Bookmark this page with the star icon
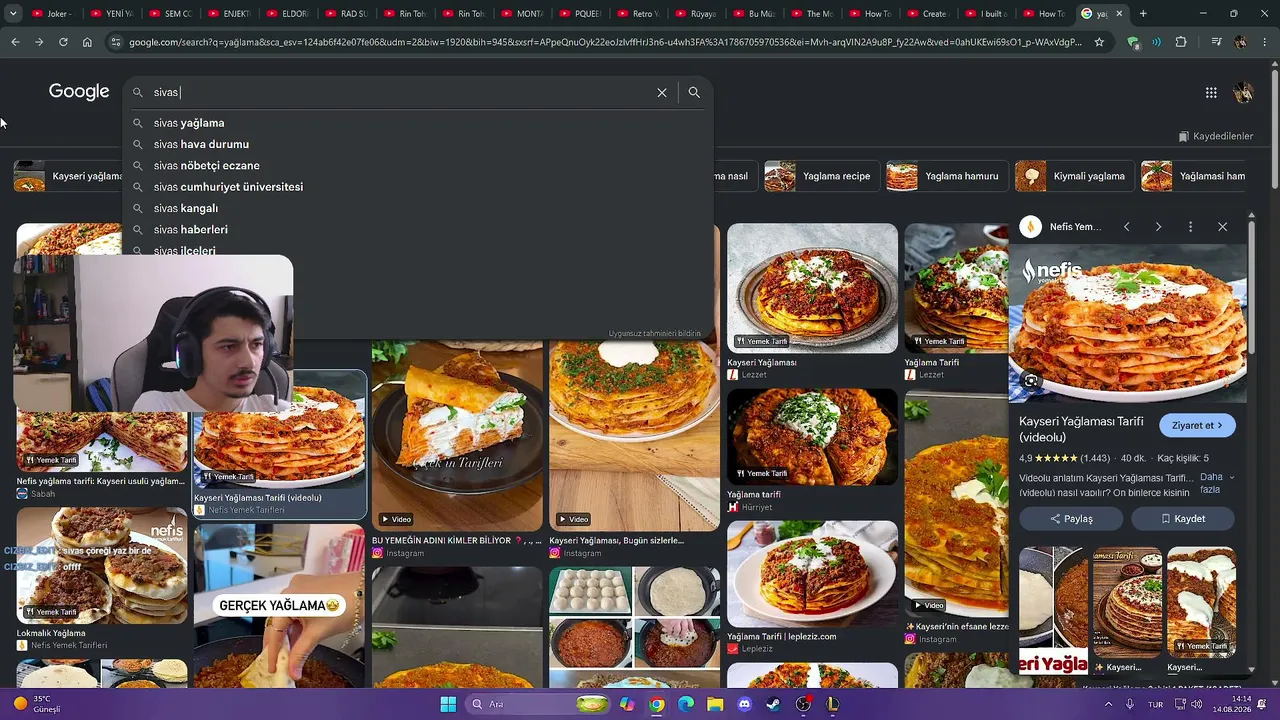1280x720 pixels. 1099,42
